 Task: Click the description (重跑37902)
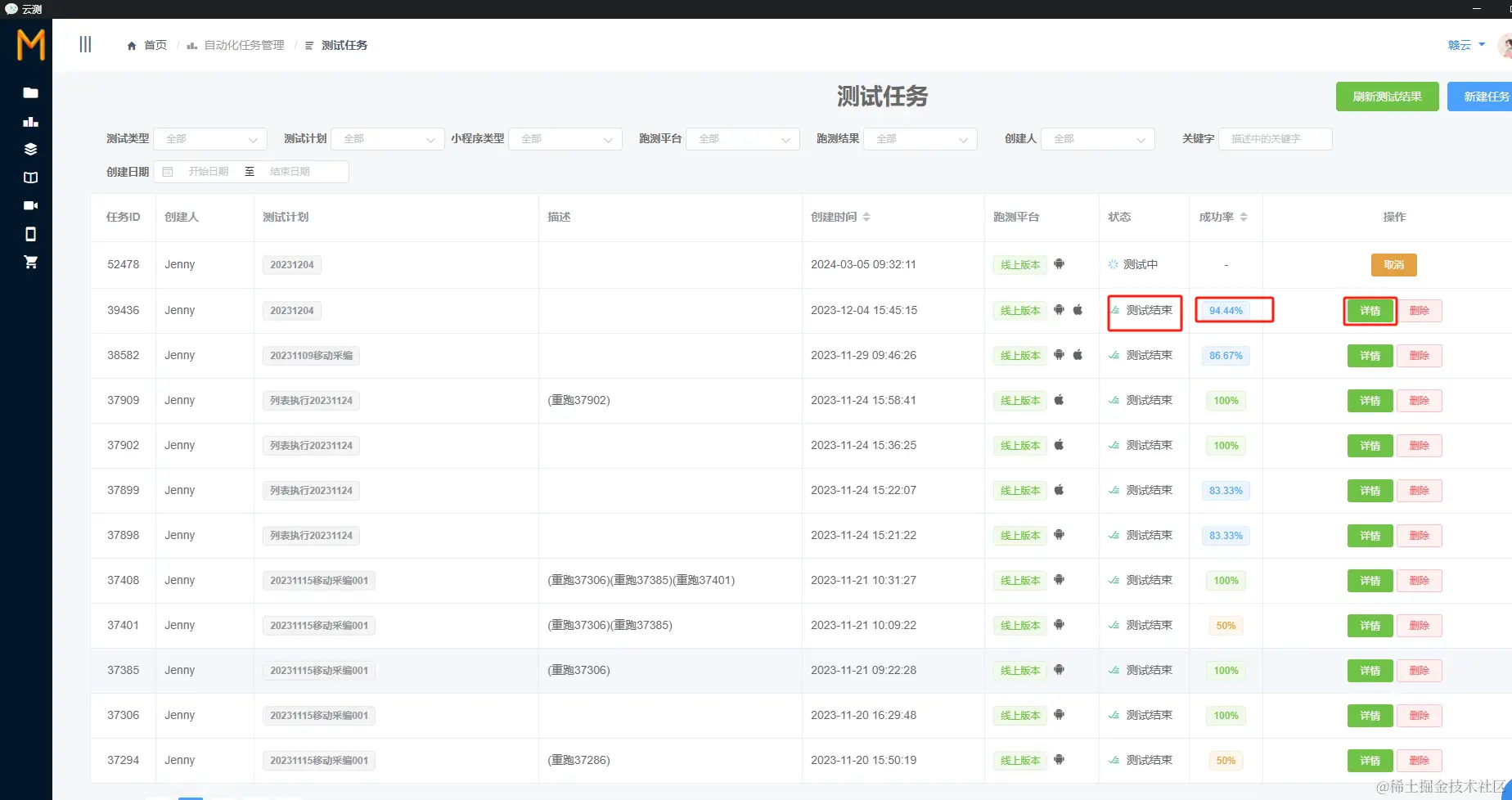(x=578, y=400)
